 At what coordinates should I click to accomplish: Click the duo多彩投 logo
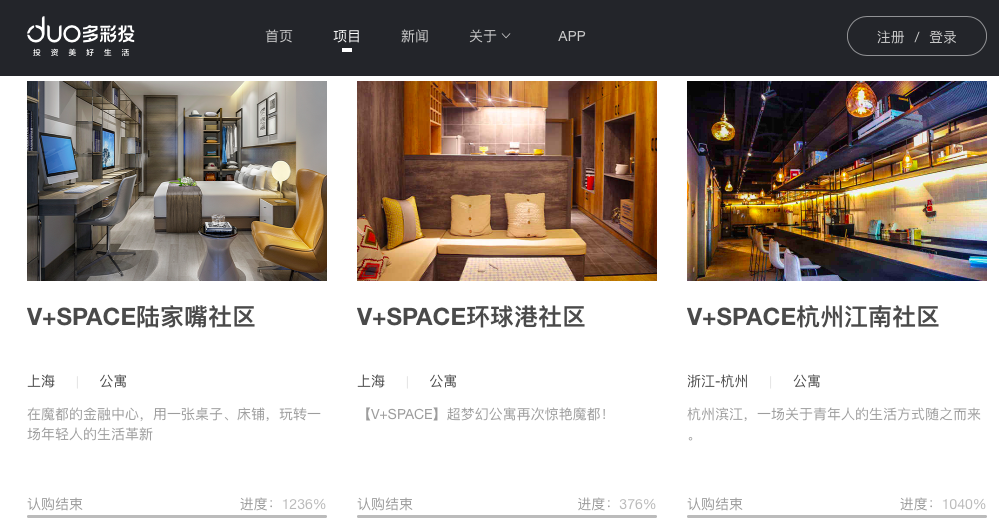point(81,37)
